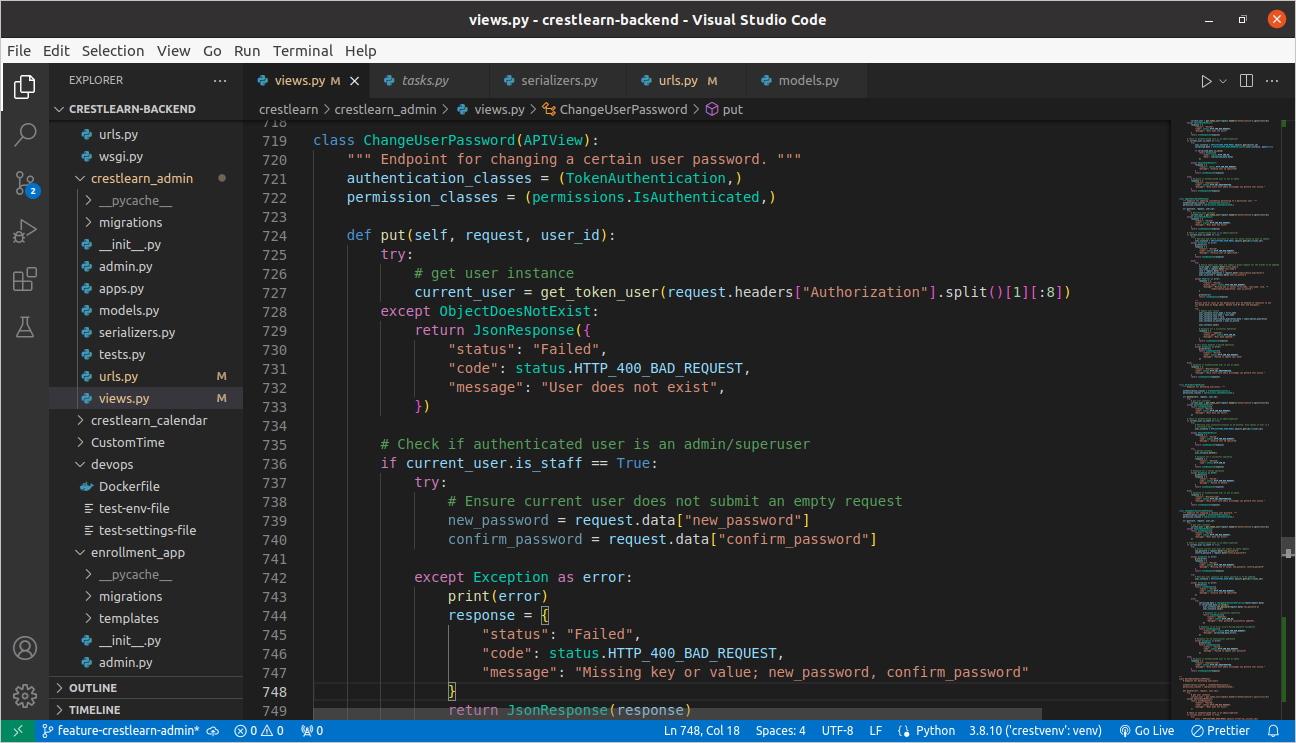1296x743 pixels.
Task: Open wsgi.py in explorer
Action: tap(146, 156)
